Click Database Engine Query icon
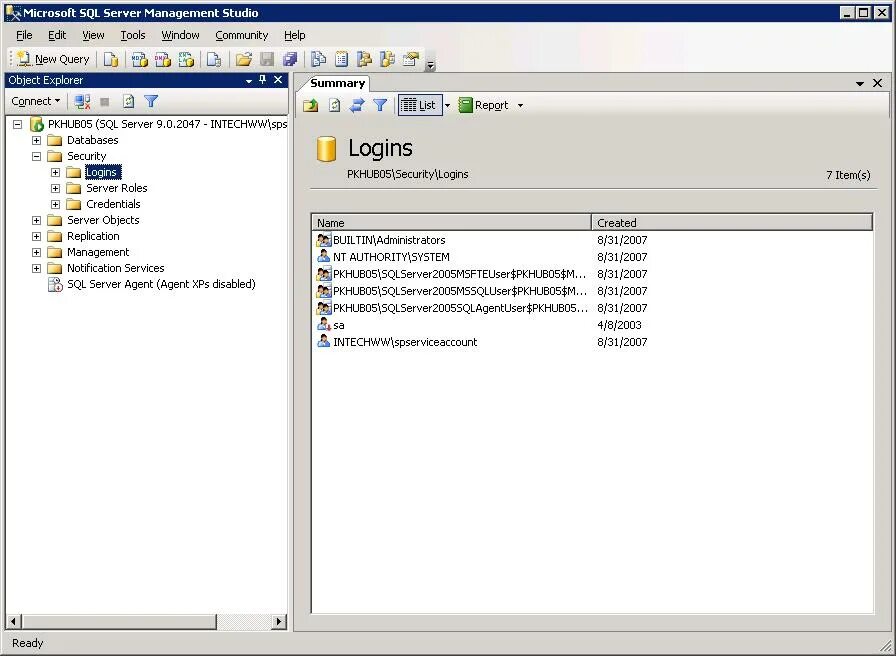896x656 pixels. tap(111, 59)
